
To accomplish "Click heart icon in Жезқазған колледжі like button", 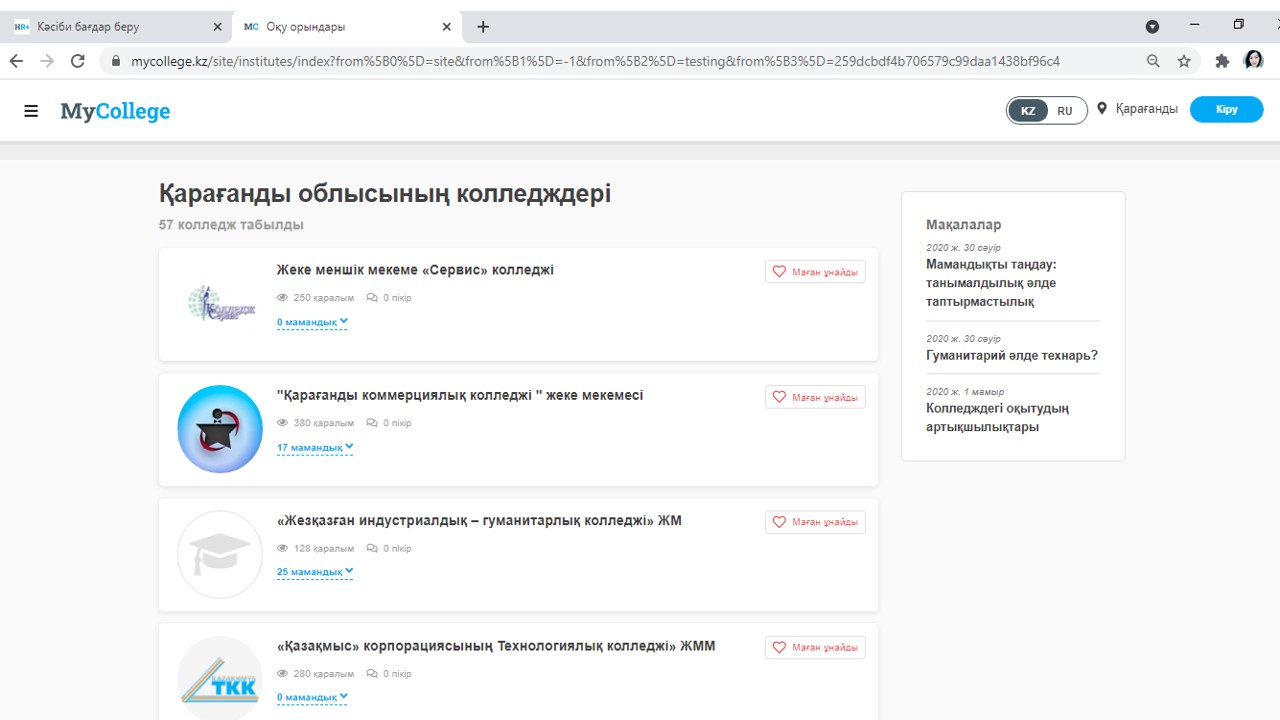I will pos(780,522).
